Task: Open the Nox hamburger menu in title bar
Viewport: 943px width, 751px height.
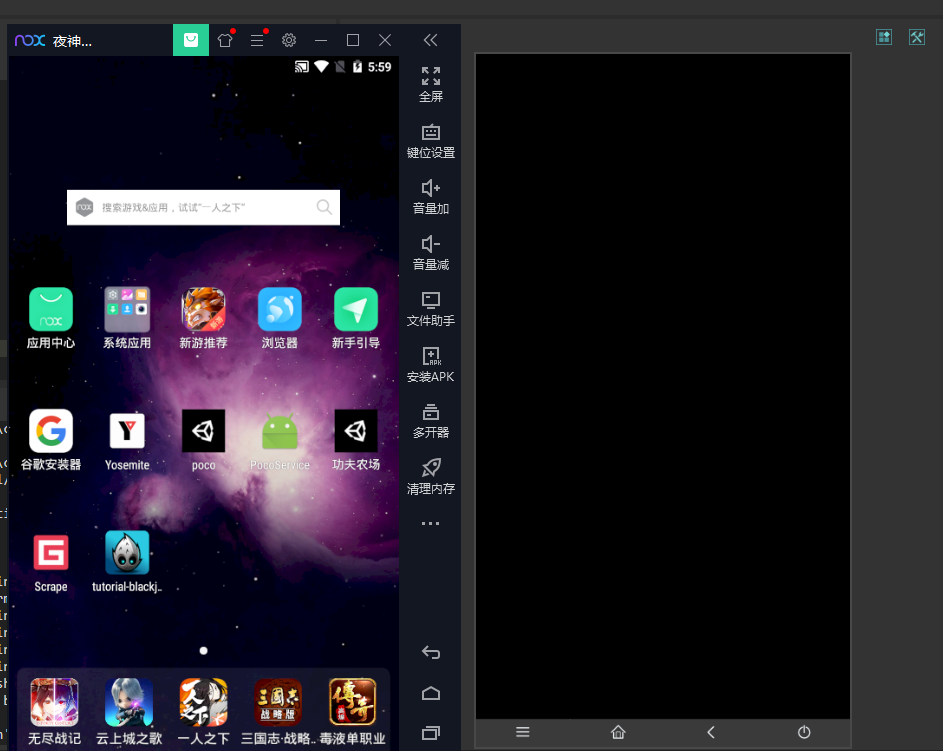Action: 257,40
